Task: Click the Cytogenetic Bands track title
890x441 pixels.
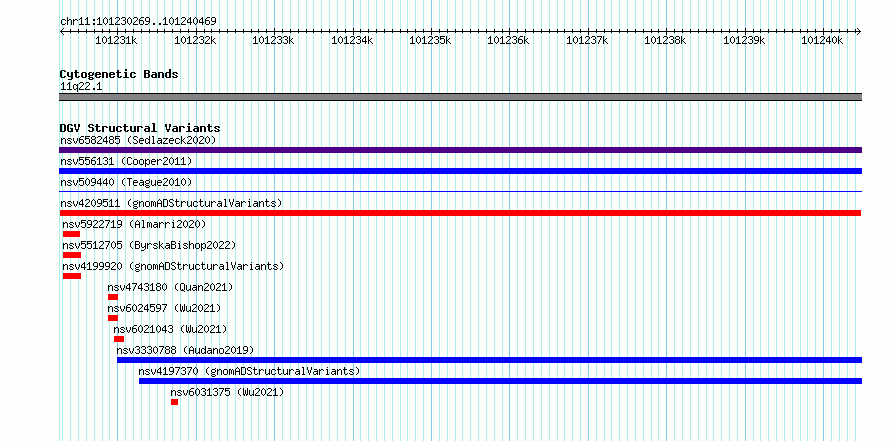Action: pyautogui.click(x=119, y=74)
